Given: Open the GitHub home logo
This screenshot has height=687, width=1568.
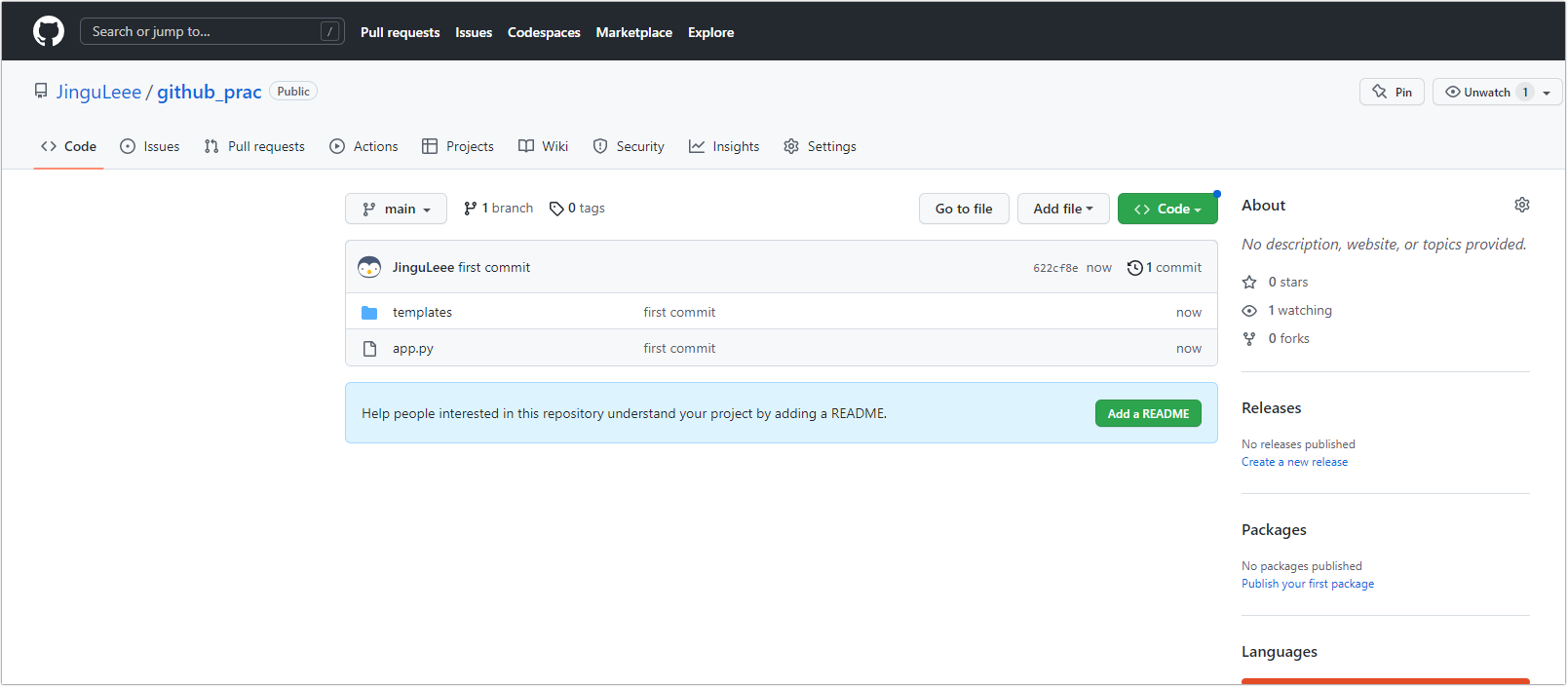Looking at the screenshot, I should (49, 31).
